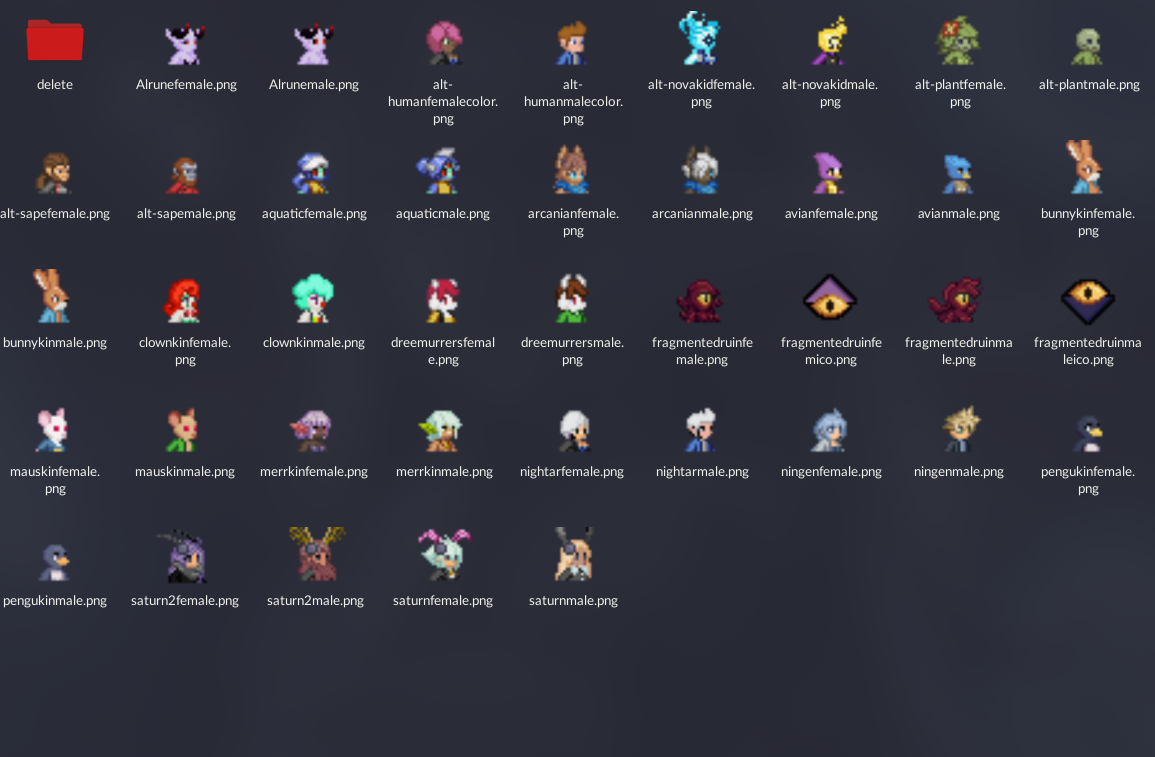Screen dimensions: 1155x757
Task: Select the alt-sapefemale.png icon
Action: tap(54, 173)
